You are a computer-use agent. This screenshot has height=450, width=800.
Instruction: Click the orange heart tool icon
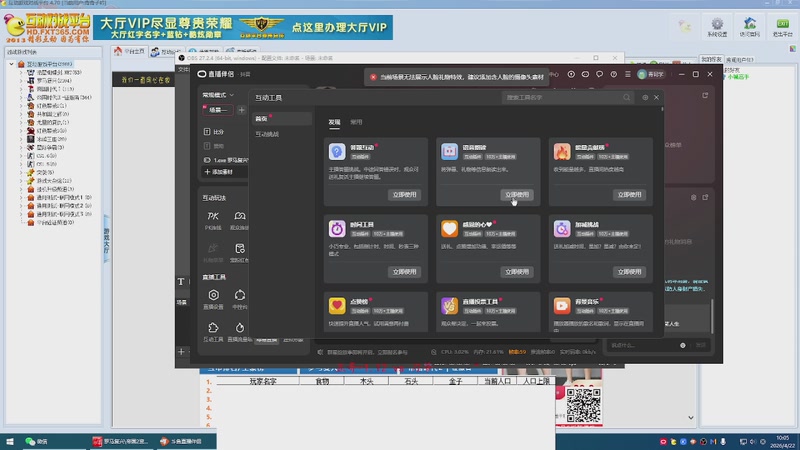click(x=449, y=229)
